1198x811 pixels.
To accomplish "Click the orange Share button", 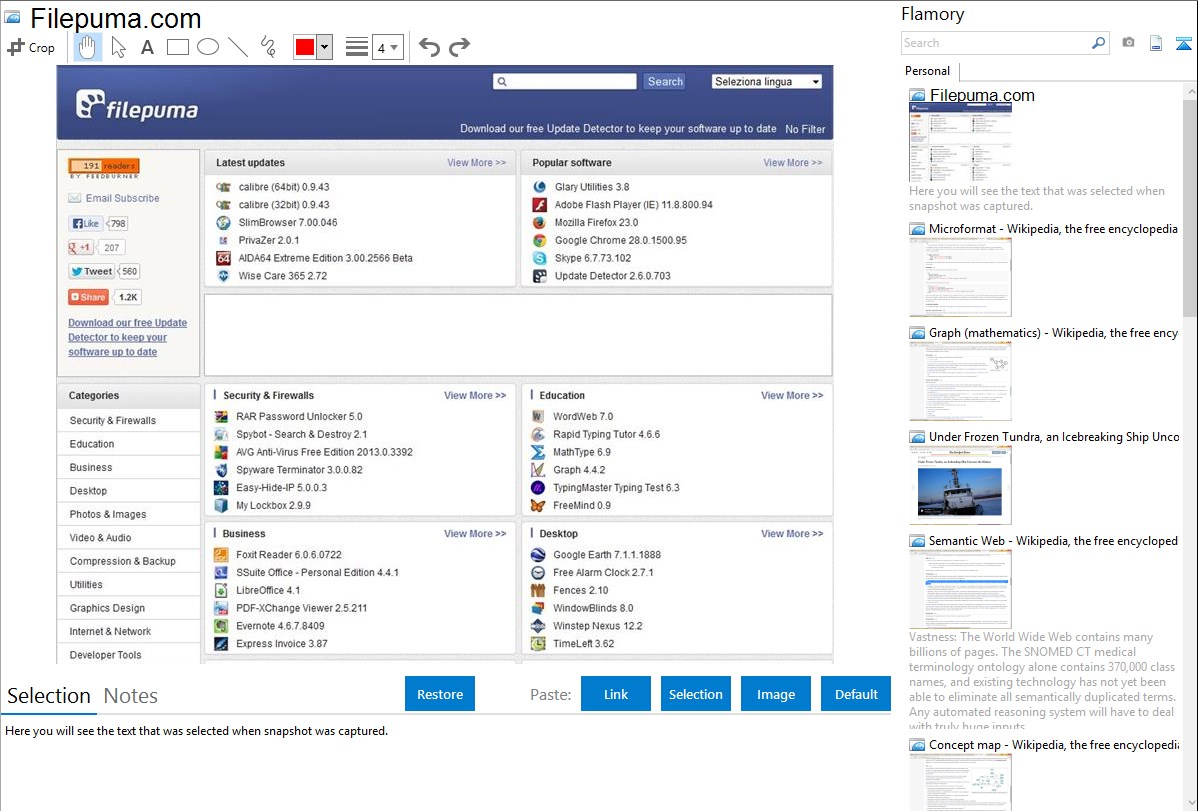I will pos(89,297).
